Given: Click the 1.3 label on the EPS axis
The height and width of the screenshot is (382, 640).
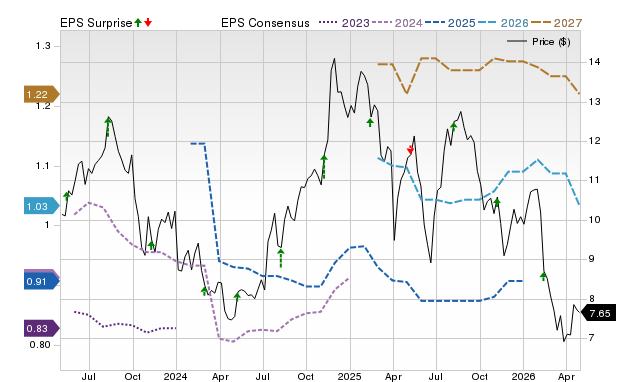Looking at the screenshot, I should pos(43,46).
